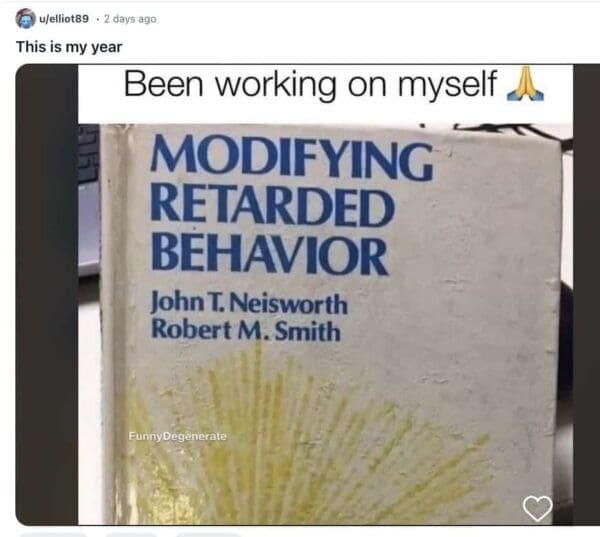Click the right dark letterbox bar of the image
600x537 pixels.
(586, 295)
